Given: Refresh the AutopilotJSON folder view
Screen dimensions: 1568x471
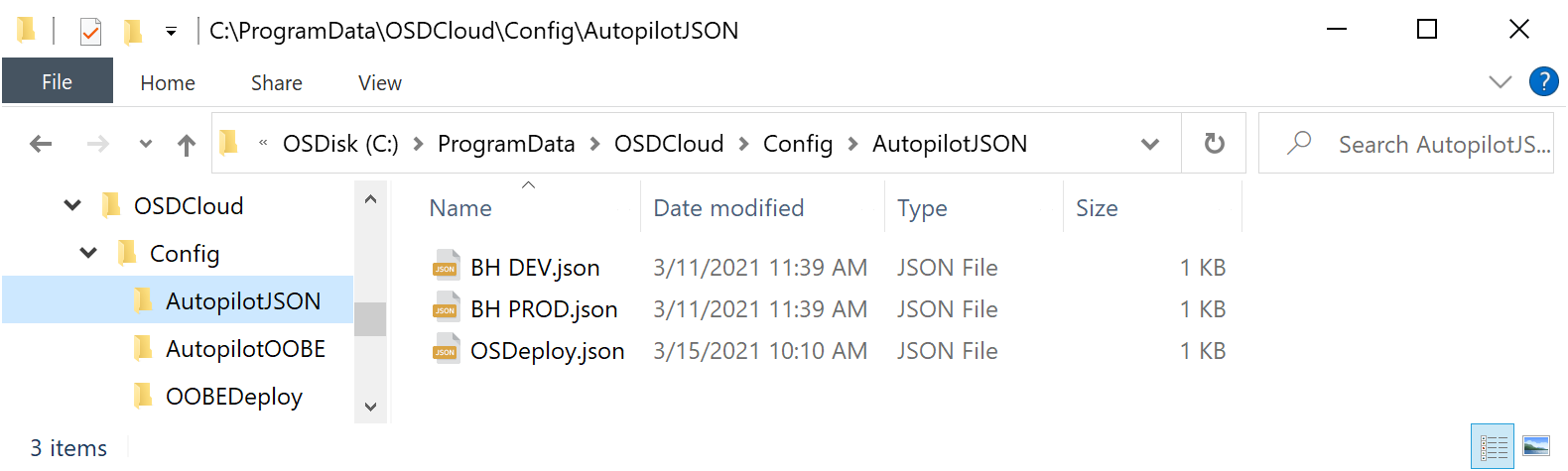Looking at the screenshot, I should point(1214,144).
